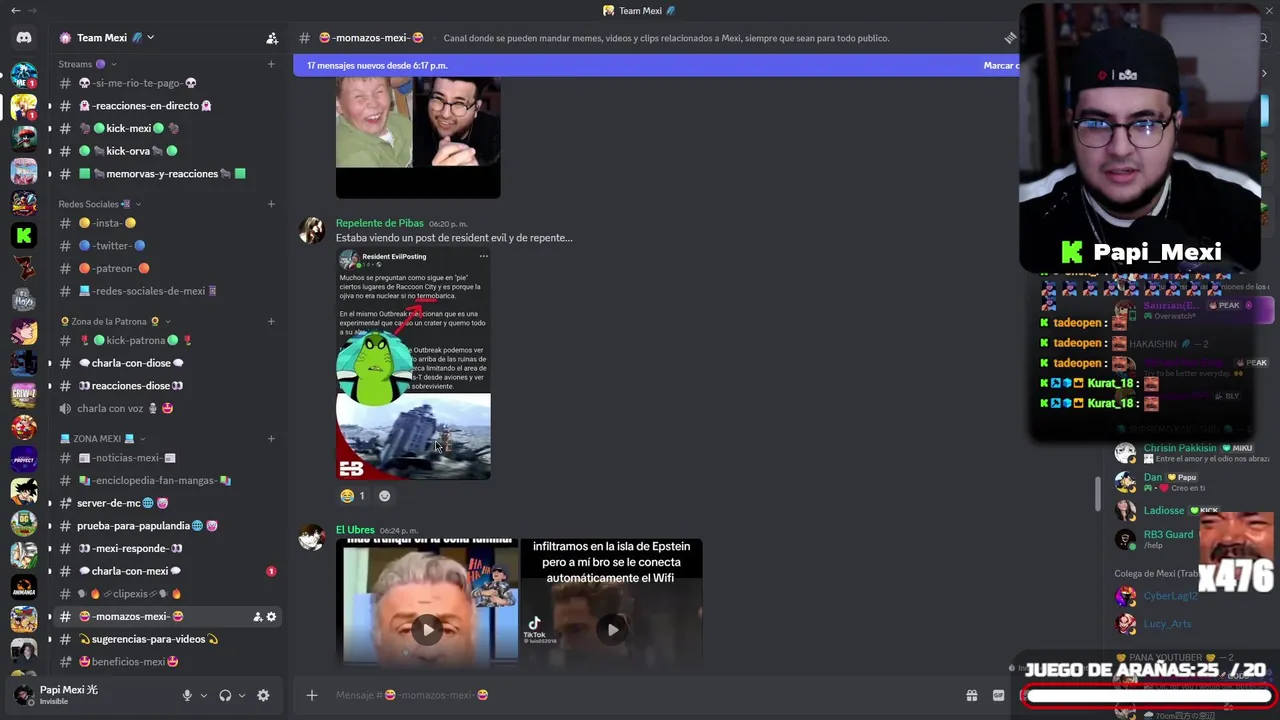The width and height of the screenshot is (1280, 720).
Task: Open the prueba-para-papulandia channel
Action: 167,526
